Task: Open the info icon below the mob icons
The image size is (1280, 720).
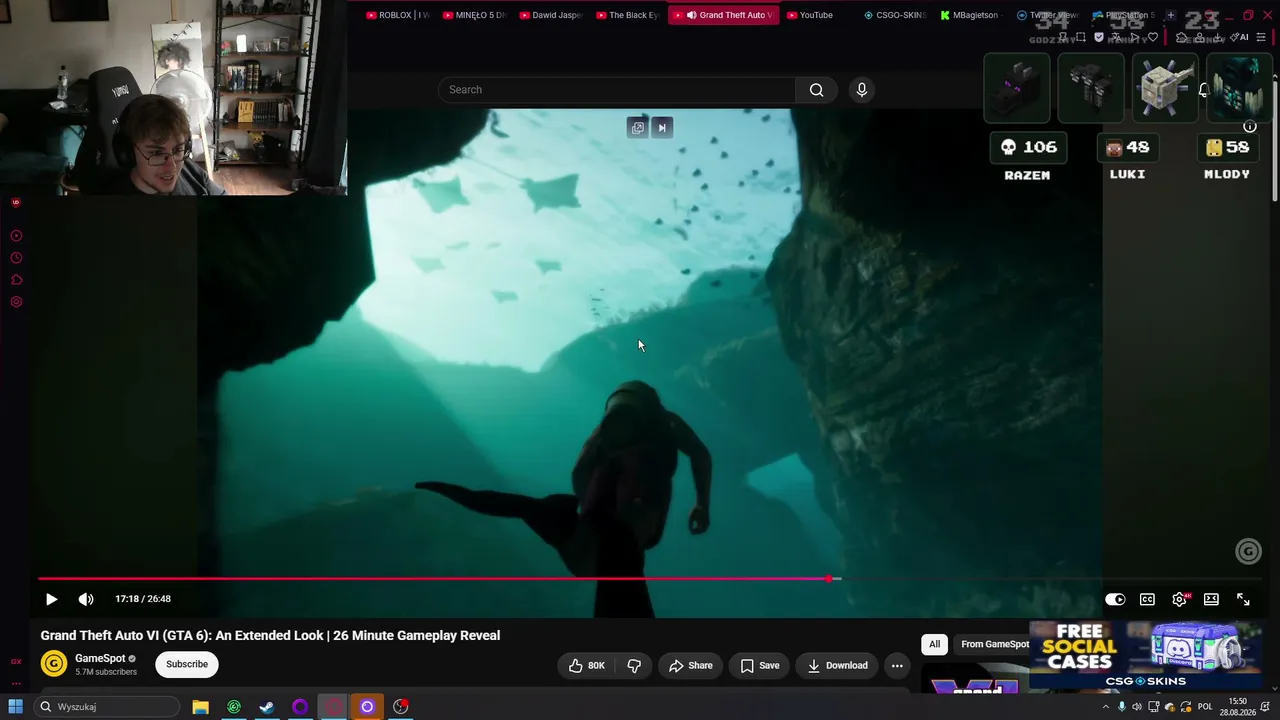Action: point(1249,127)
